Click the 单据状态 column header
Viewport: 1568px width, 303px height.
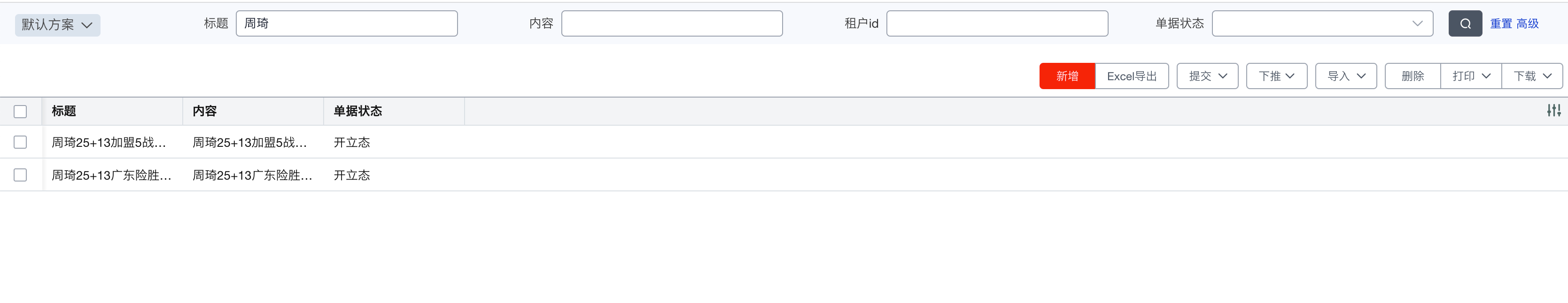coord(358,111)
